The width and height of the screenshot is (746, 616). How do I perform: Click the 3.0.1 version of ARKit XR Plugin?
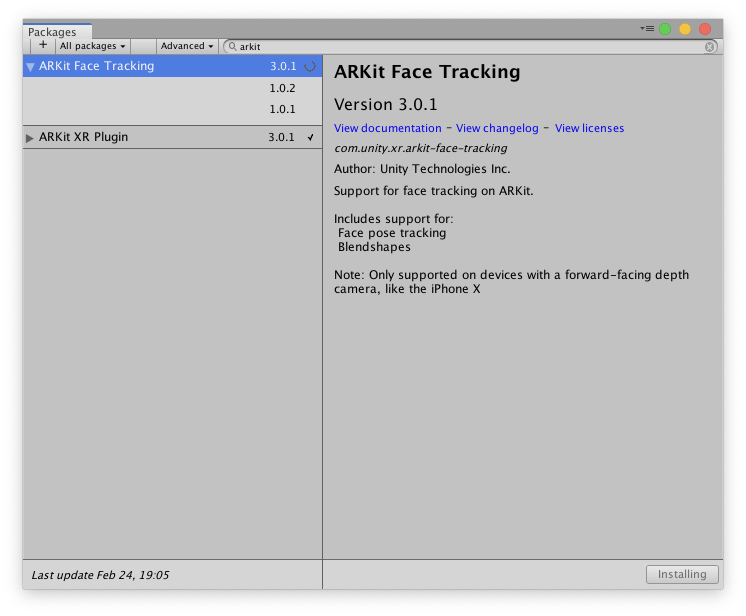(281, 137)
